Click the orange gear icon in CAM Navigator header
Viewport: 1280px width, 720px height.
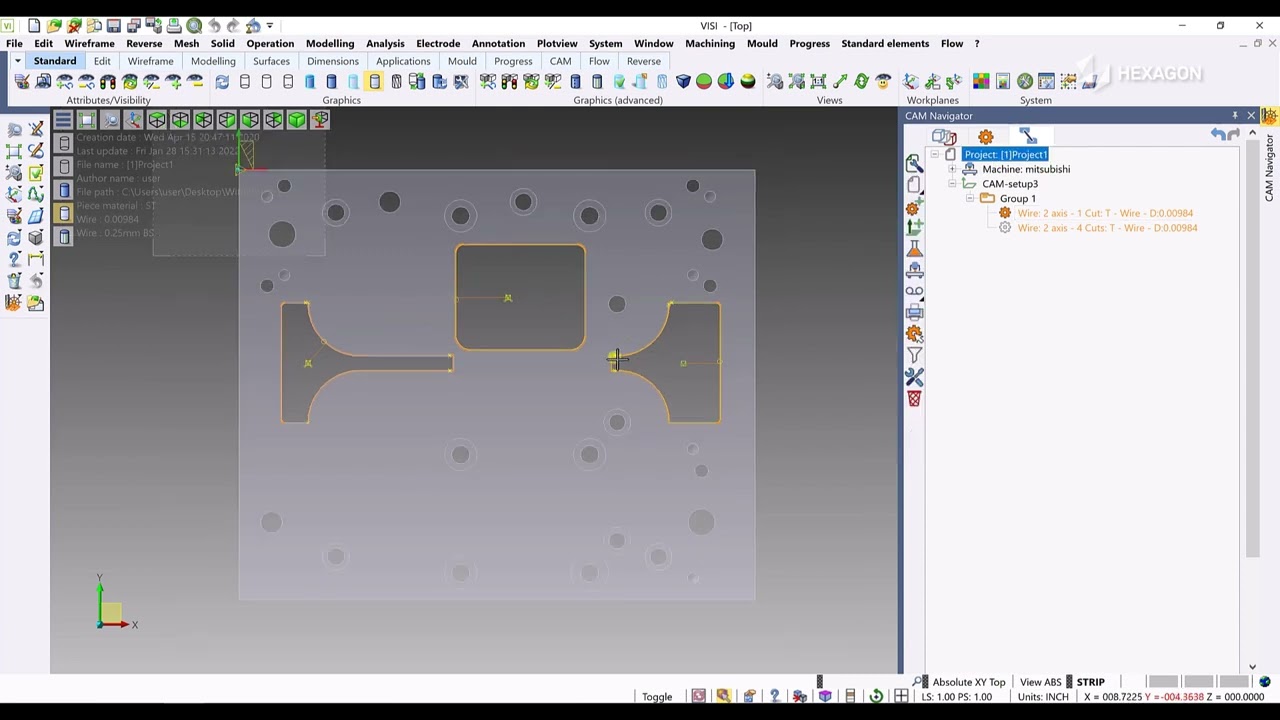click(986, 136)
